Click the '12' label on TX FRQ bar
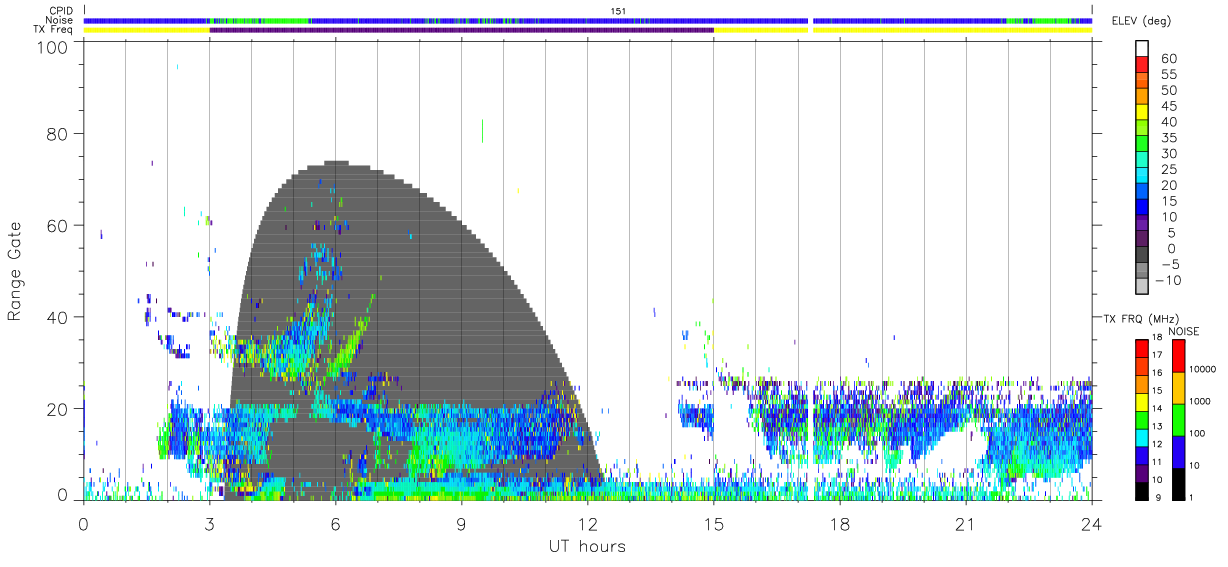This screenshot has width=1228, height=567. coord(1157,444)
